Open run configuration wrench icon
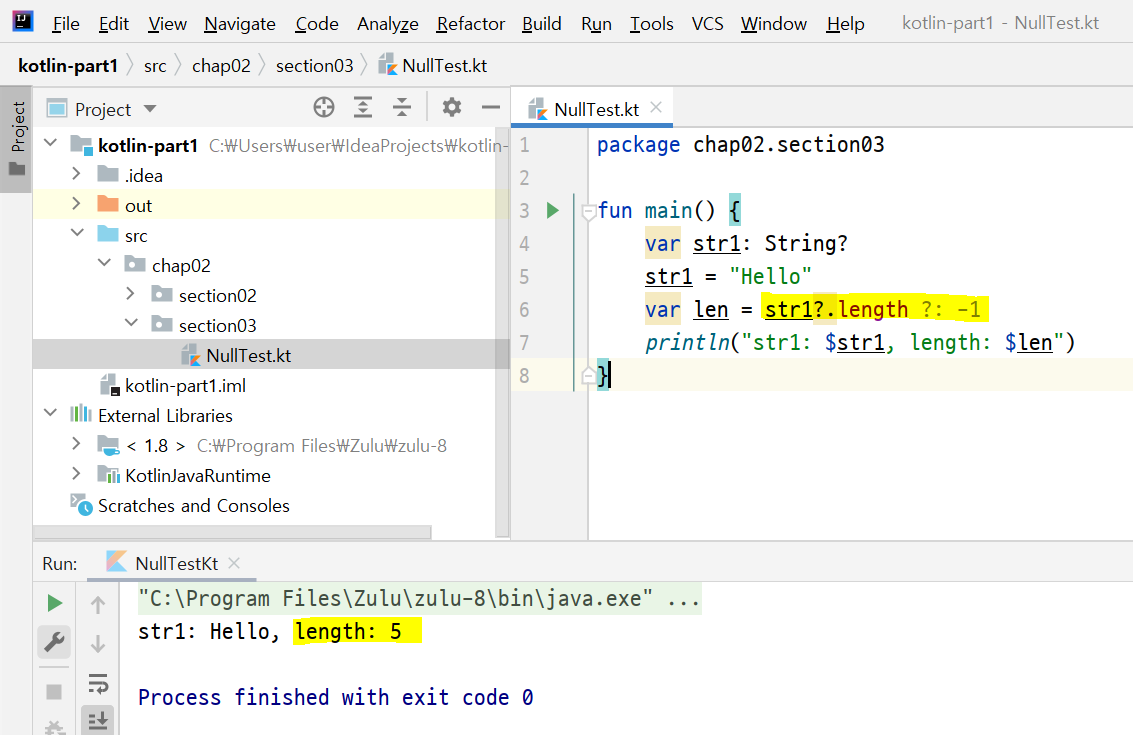 pyautogui.click(x=54, y=642)
